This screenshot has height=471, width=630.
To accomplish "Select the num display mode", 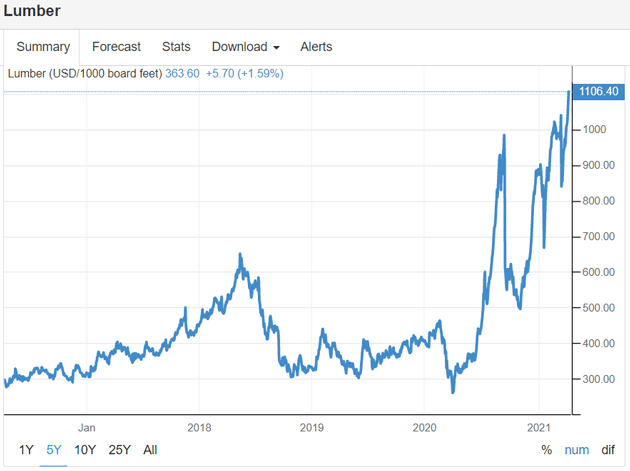I will click(576, 450).
